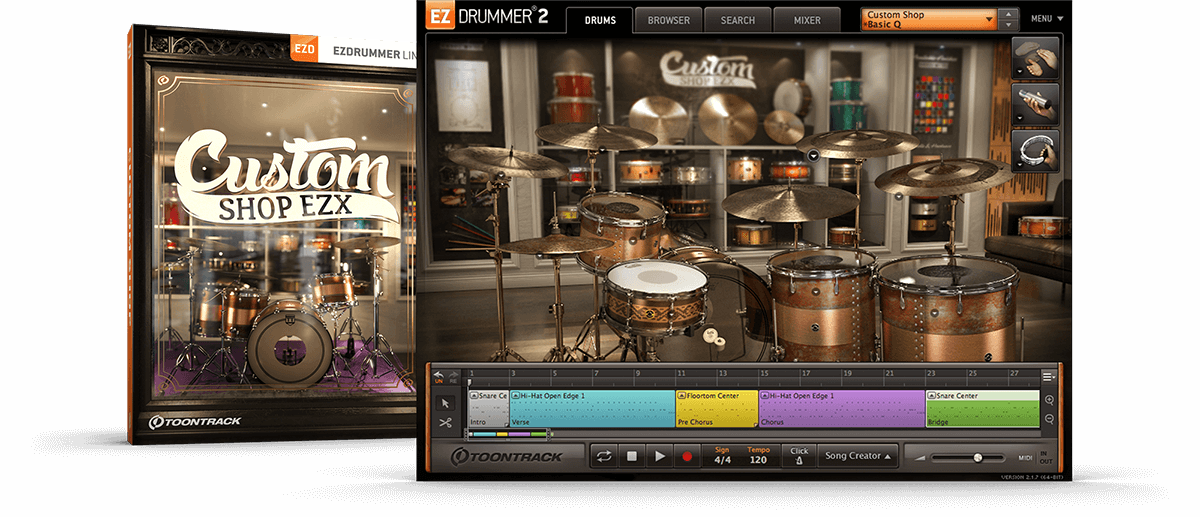Undo the last edit
Screen dimensions: 1200x517
(x=438, y=376)
